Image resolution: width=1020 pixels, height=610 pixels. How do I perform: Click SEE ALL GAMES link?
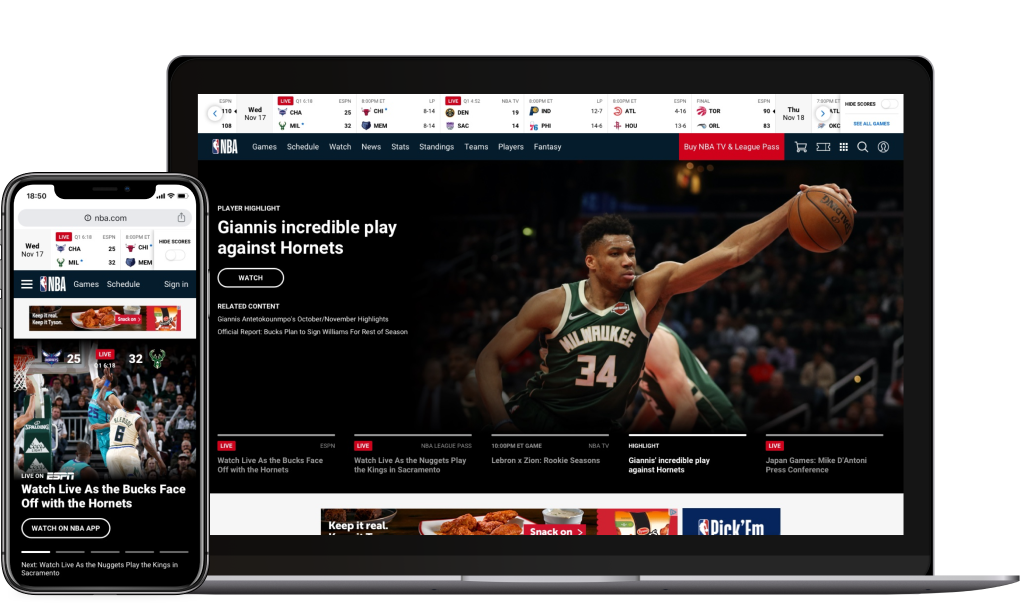871,124
